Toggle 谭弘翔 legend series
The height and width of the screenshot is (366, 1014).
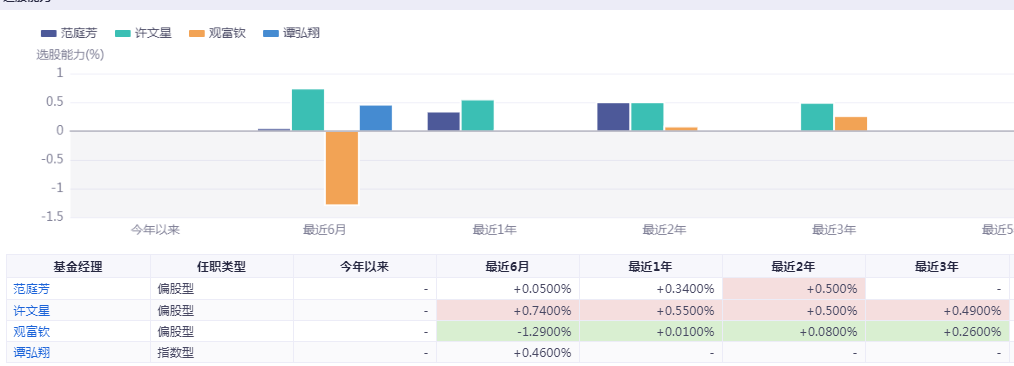coord(292,33)
